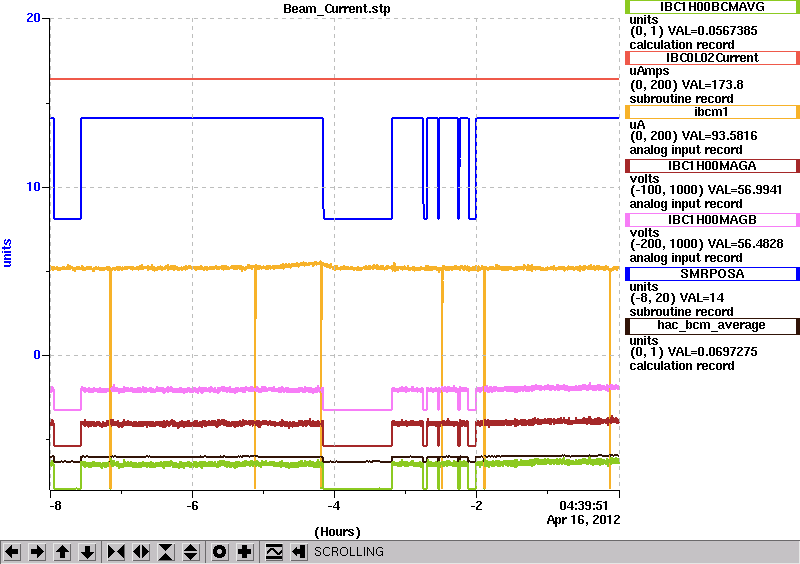
Task: Click the x-axis tick label -8
Action: coord(55,506)
